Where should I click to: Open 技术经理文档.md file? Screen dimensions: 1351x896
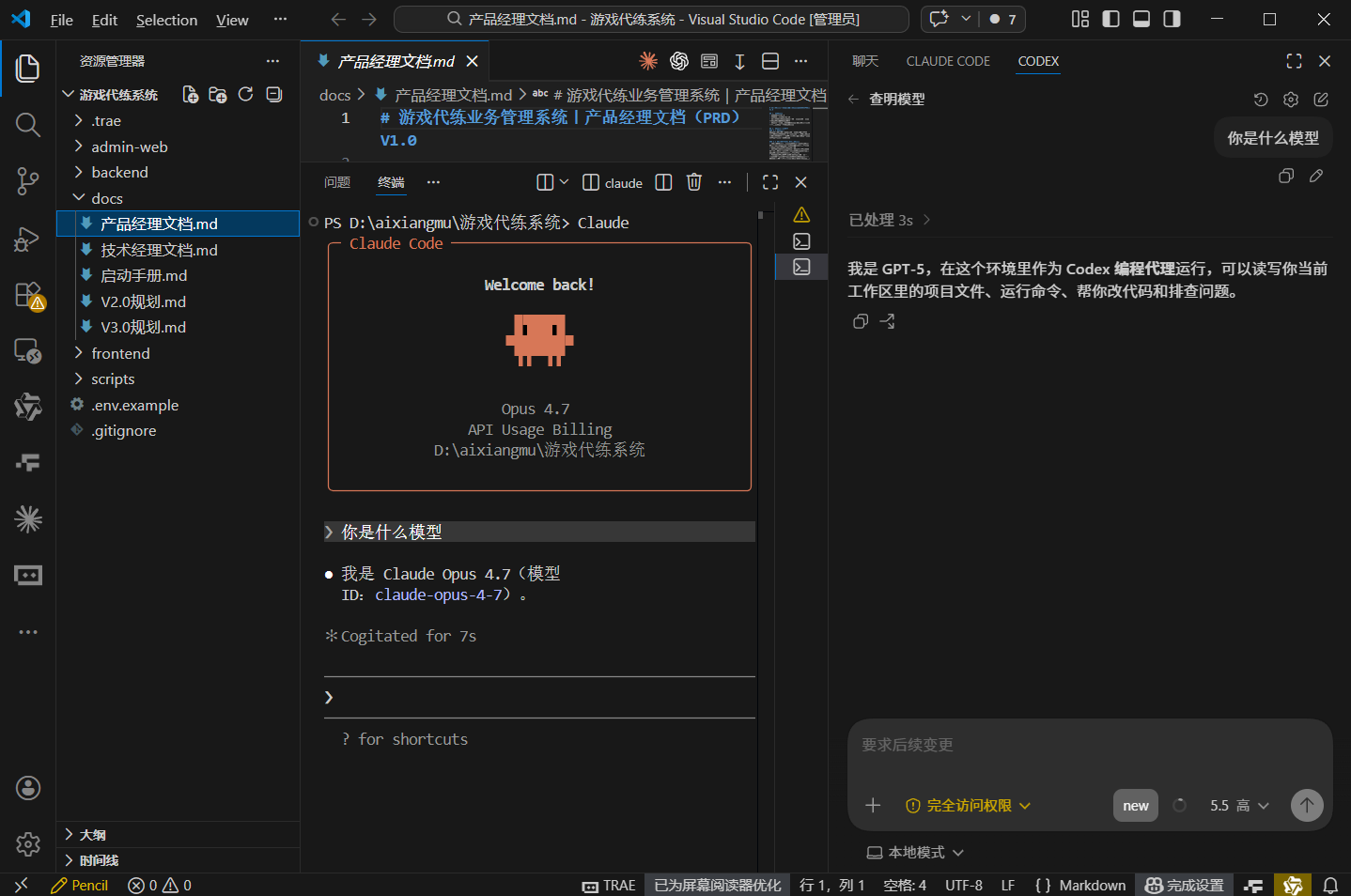coord(179,250)
